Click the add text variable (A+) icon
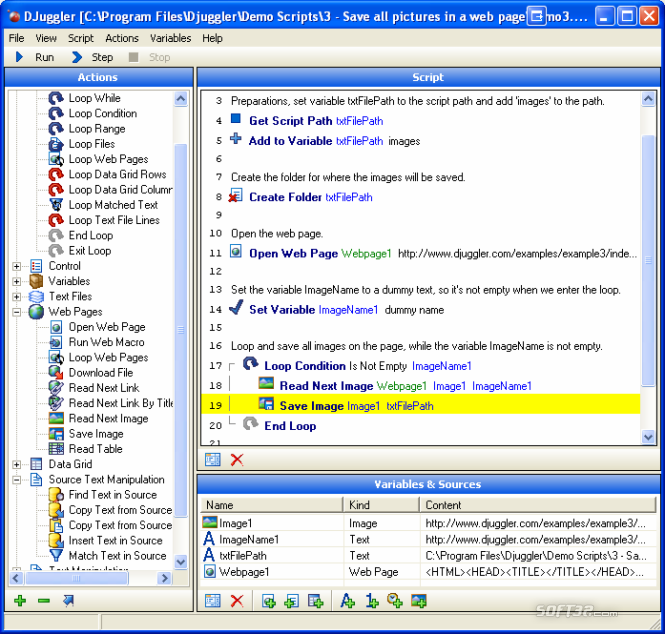The height and width of the screenshot is (634, 665). click(348, 600)
